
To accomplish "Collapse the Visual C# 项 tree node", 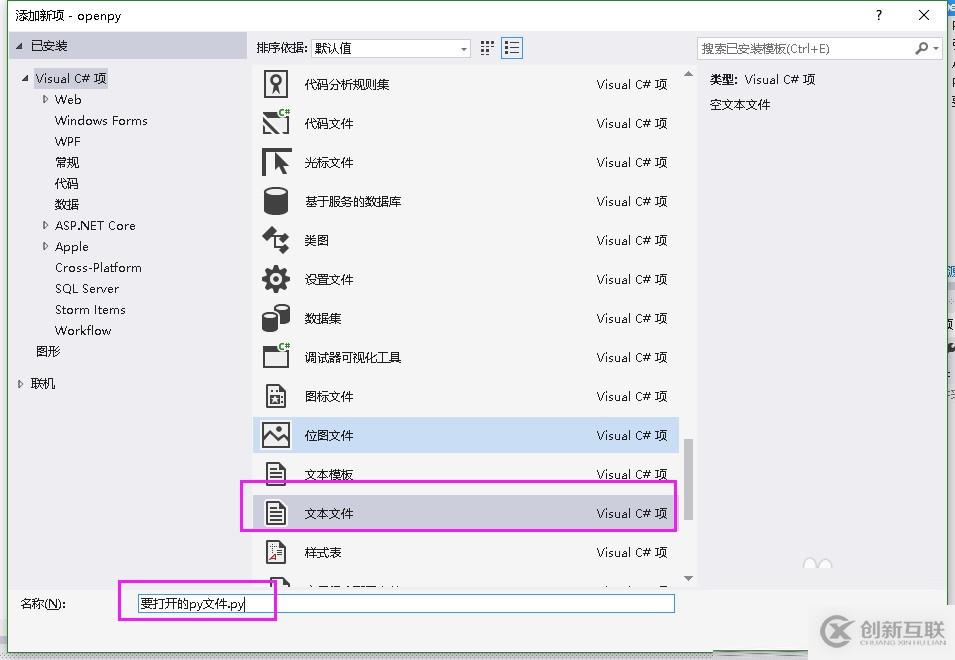I will point(24,77).
